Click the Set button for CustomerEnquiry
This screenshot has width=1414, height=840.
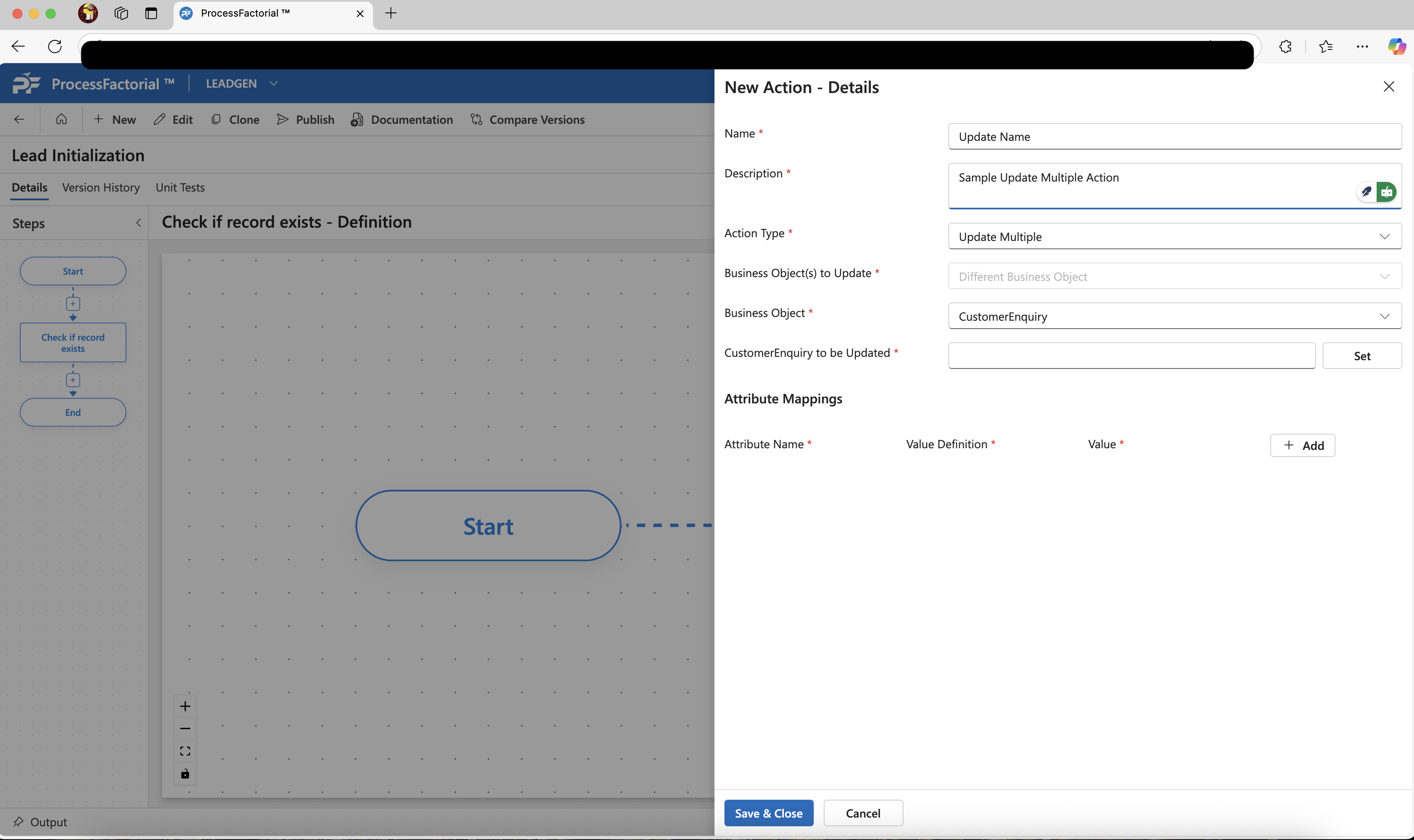point(1361,356)
